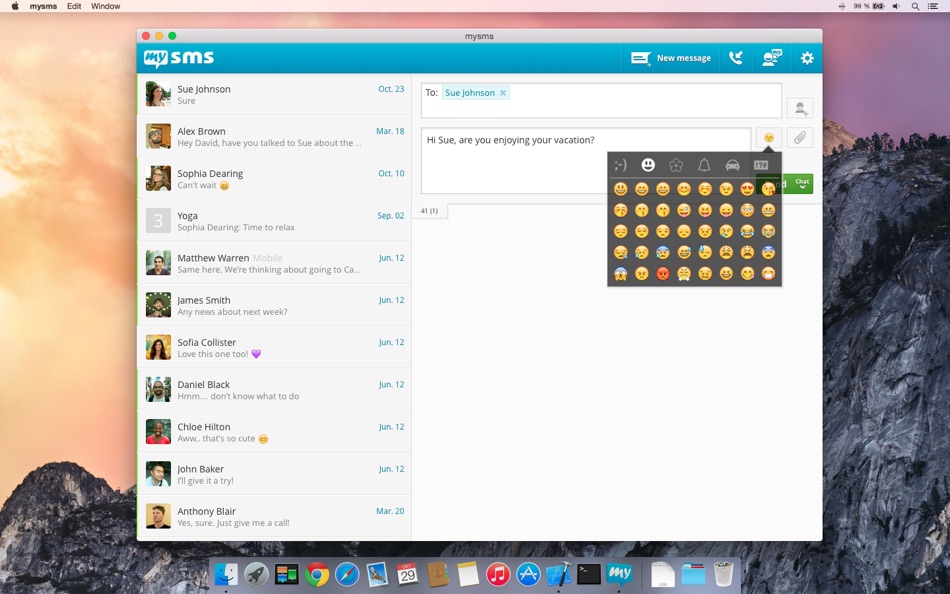Open Matthew Warren conversation
950x594 pixels.
coord(274,263)
